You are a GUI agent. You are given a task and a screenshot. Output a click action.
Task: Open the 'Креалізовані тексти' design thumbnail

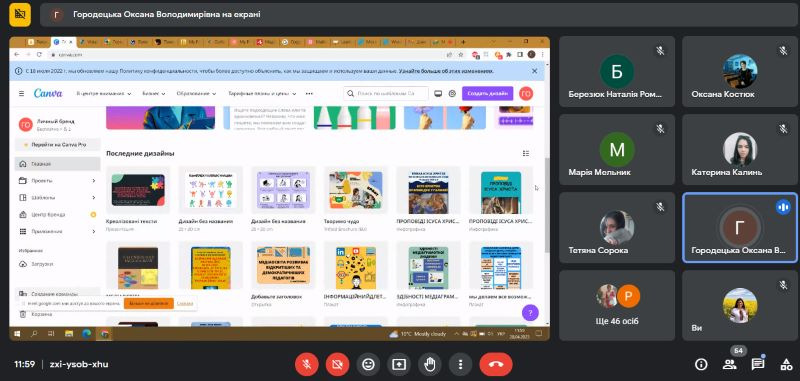(138, 190)
